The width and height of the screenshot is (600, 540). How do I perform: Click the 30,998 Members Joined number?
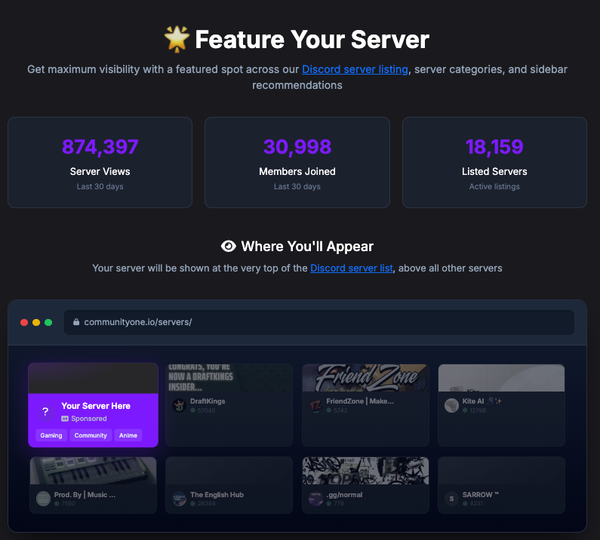297,147
